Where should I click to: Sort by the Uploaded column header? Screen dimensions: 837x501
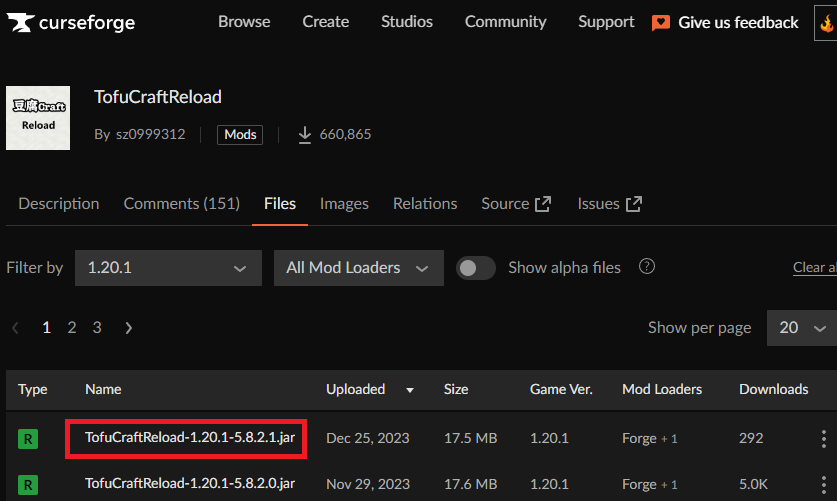[356, 389]
